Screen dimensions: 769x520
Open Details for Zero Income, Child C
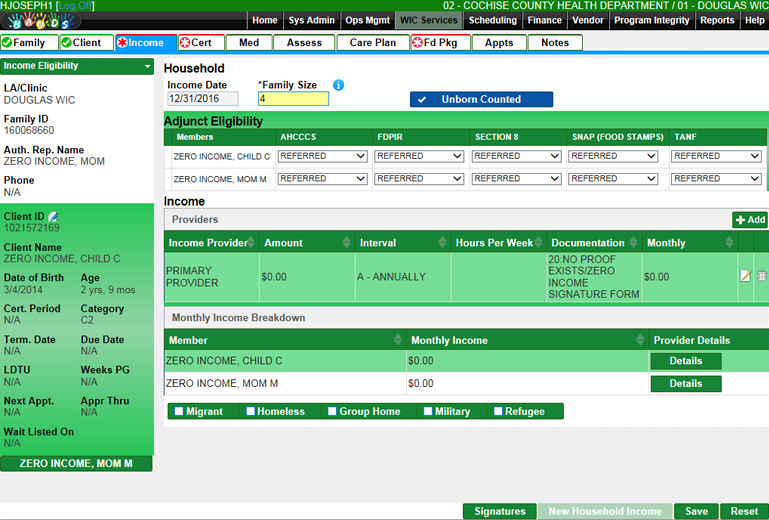click(685, 361)
